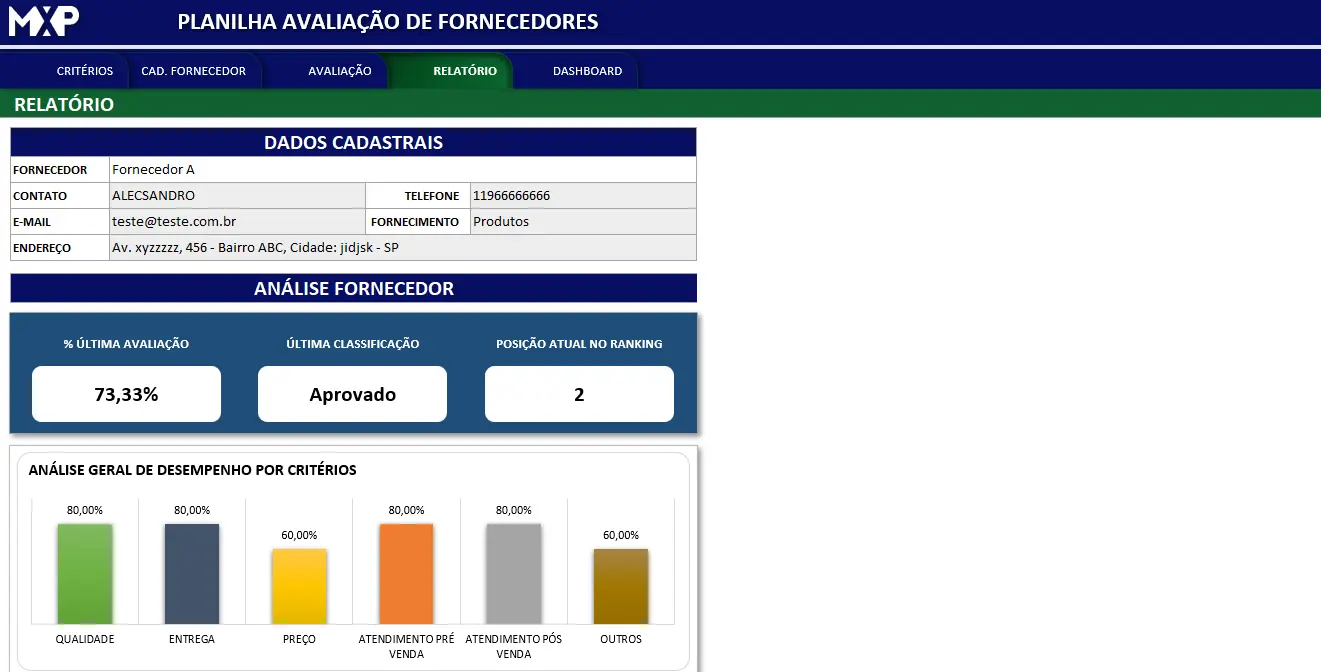Click the yellow Preço bar
Screen dimensions: 1321x672
point(299,586)
